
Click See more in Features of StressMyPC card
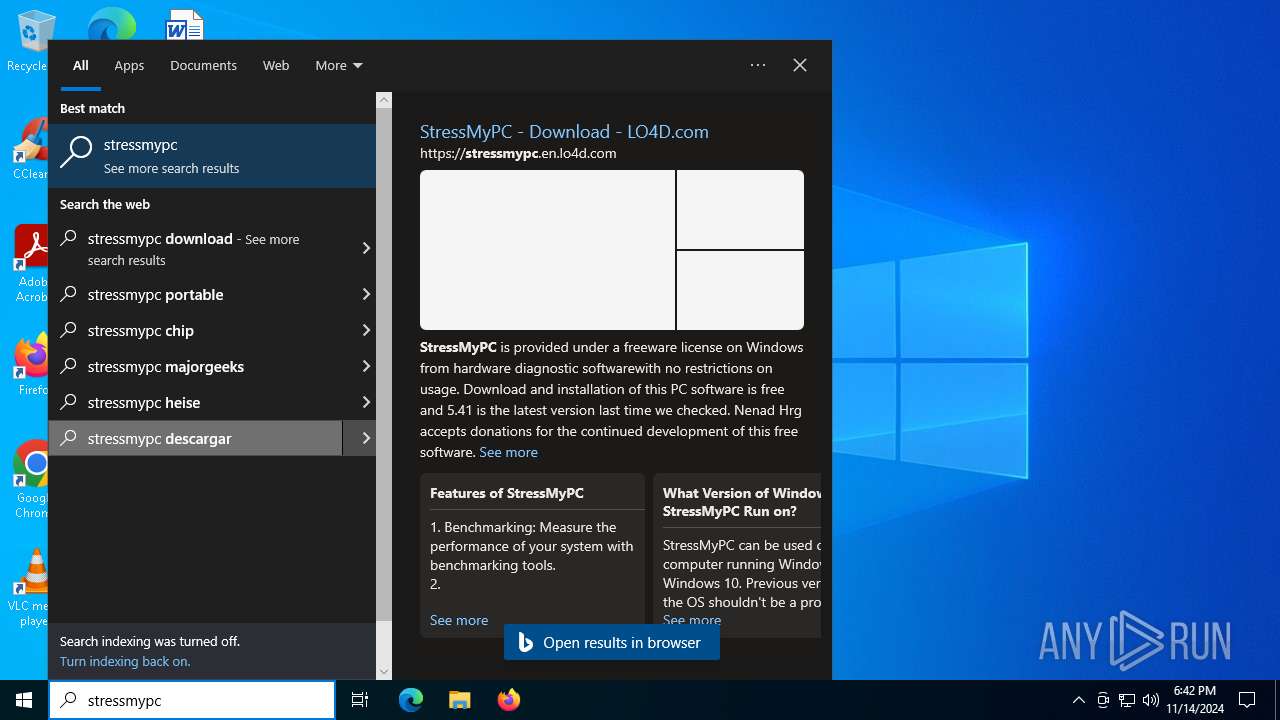pos(459,620)
